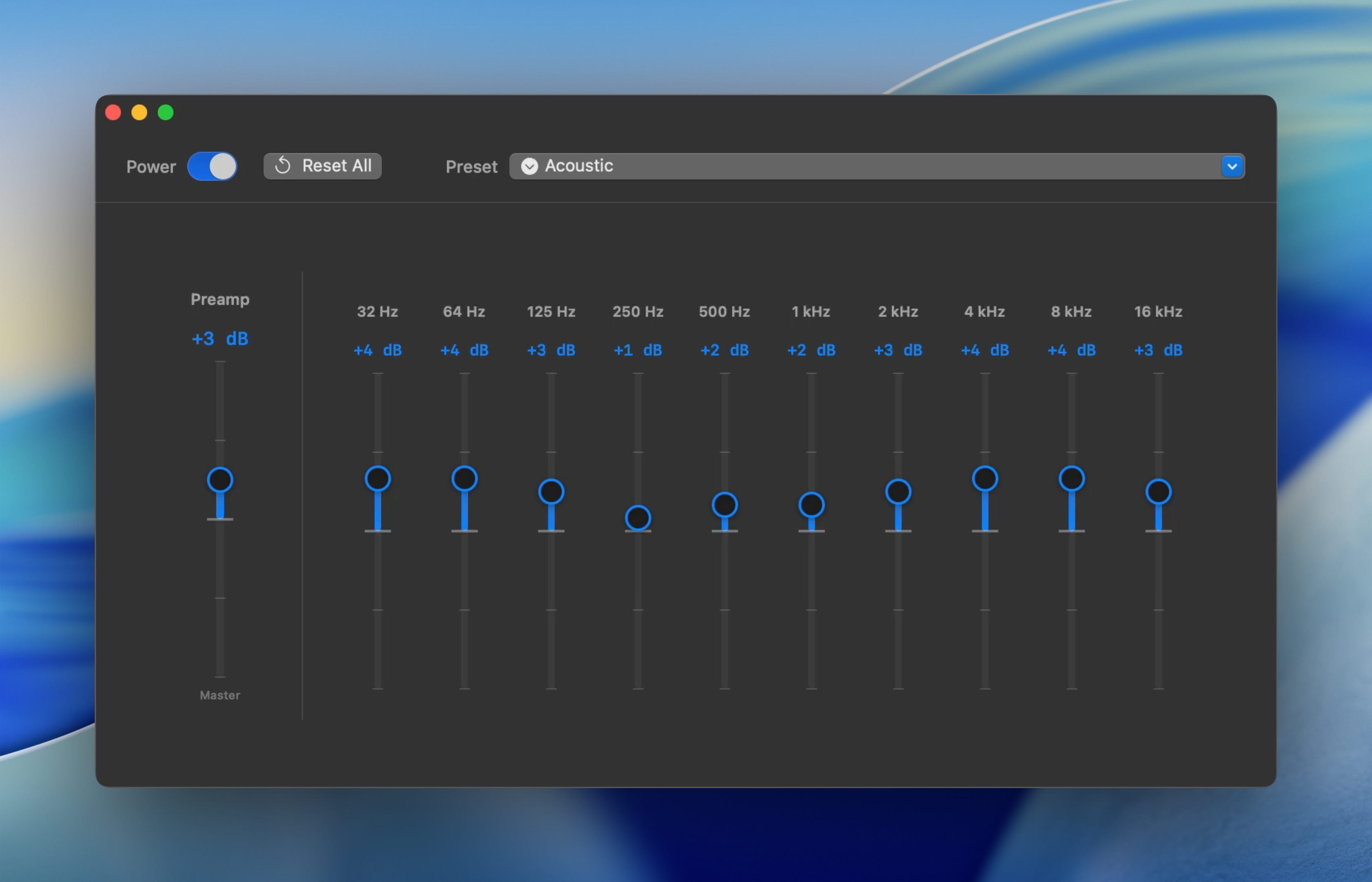Click the Preset label
The width and height of the screenshot is (1372, 882).
471,167
